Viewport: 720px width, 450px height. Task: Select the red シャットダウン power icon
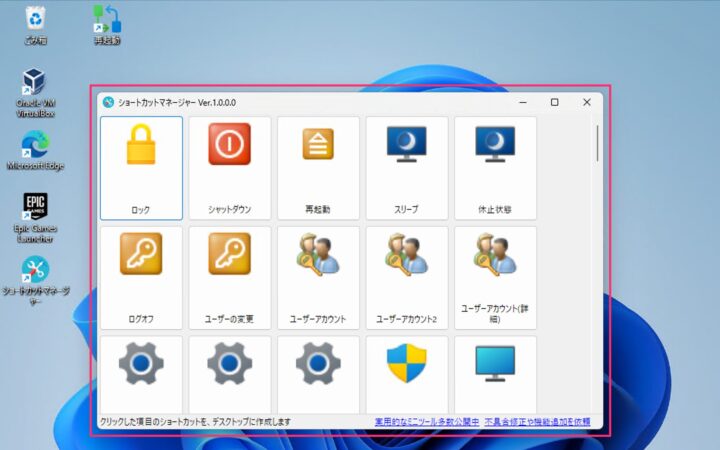pyautogui.click(x=229, y=146)
